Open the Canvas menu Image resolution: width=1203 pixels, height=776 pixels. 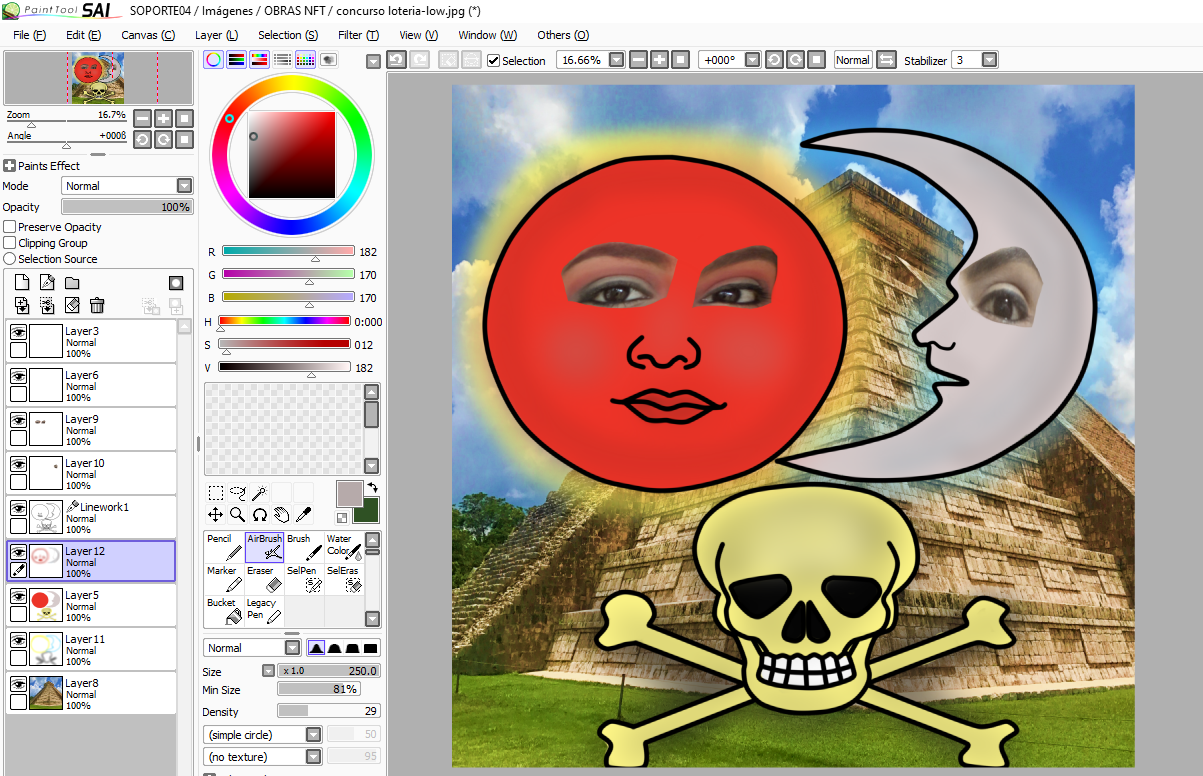[147, 35]
